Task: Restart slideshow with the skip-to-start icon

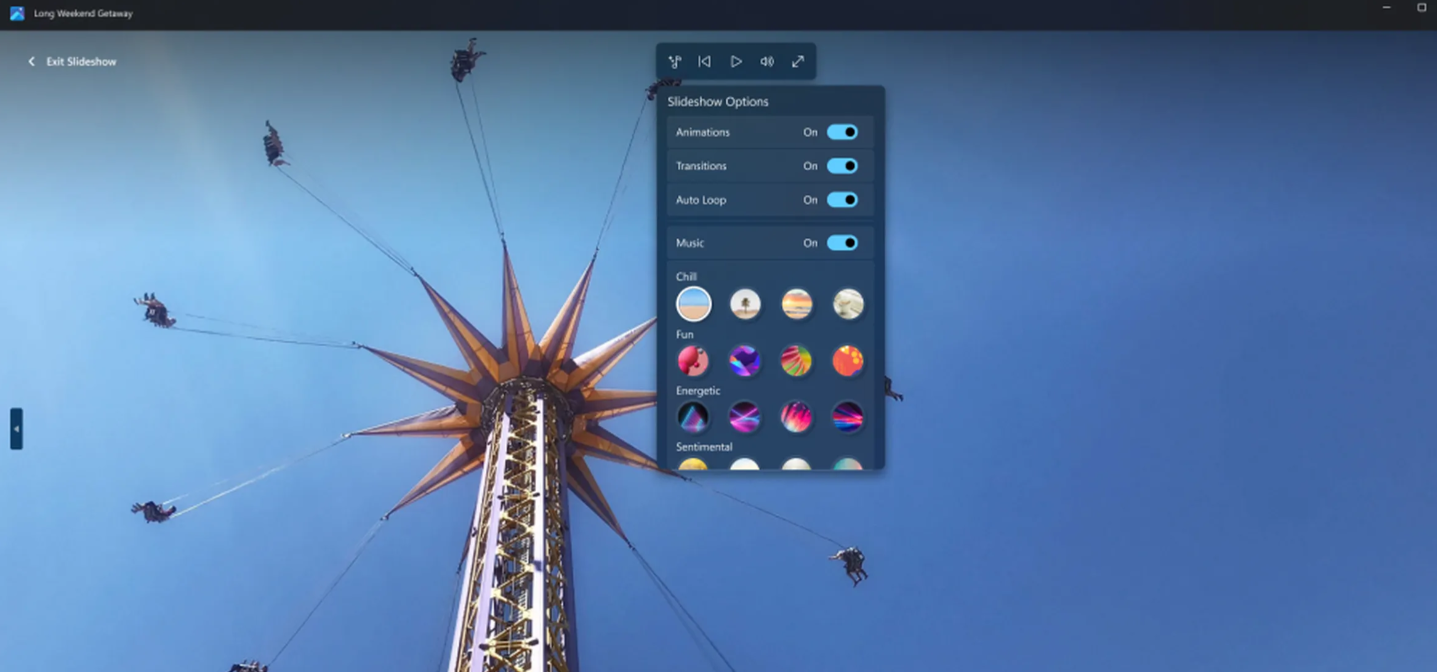Action: 705,62
